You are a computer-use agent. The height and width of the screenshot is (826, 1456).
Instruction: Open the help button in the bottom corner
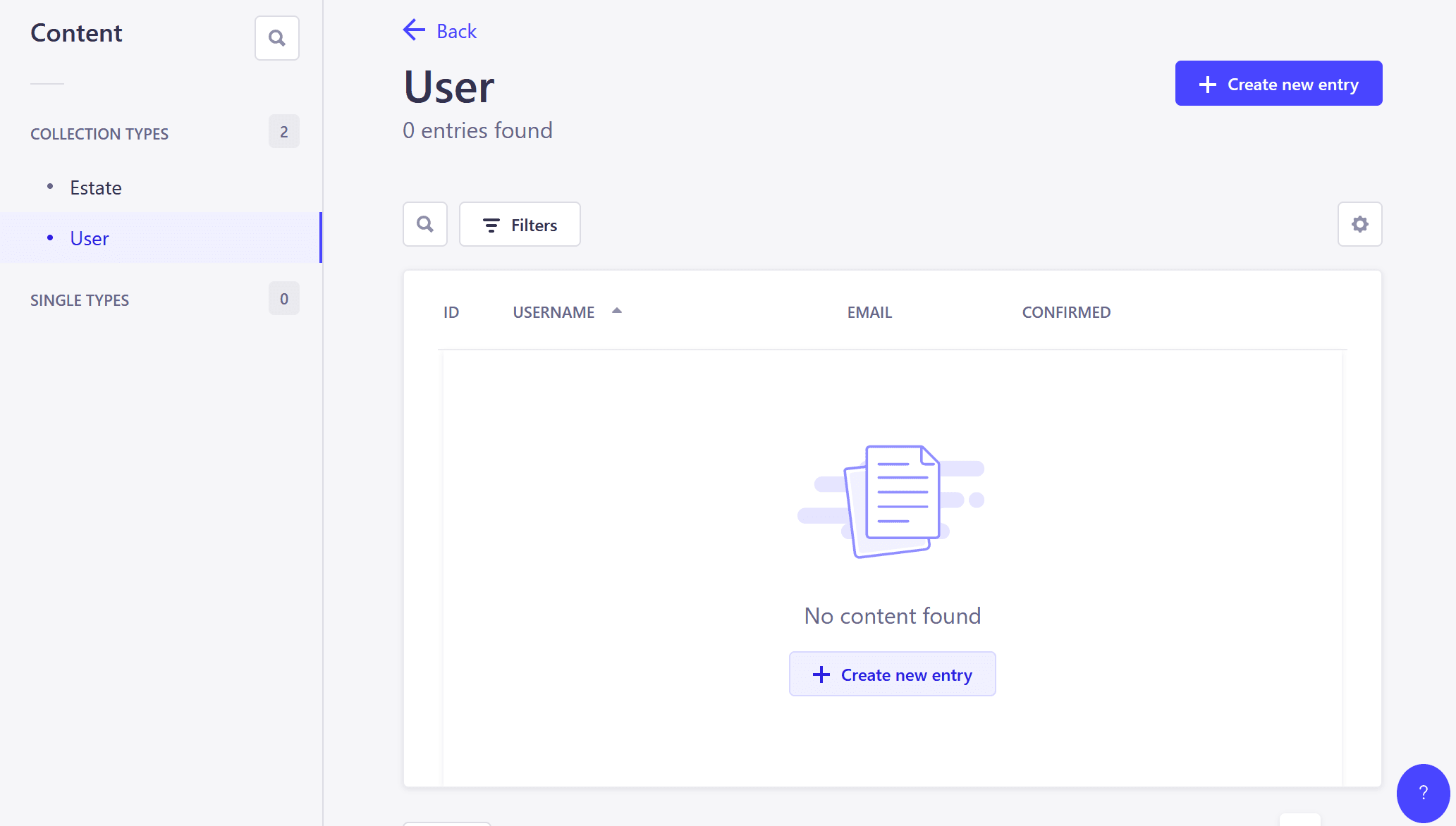(1422, 793)
